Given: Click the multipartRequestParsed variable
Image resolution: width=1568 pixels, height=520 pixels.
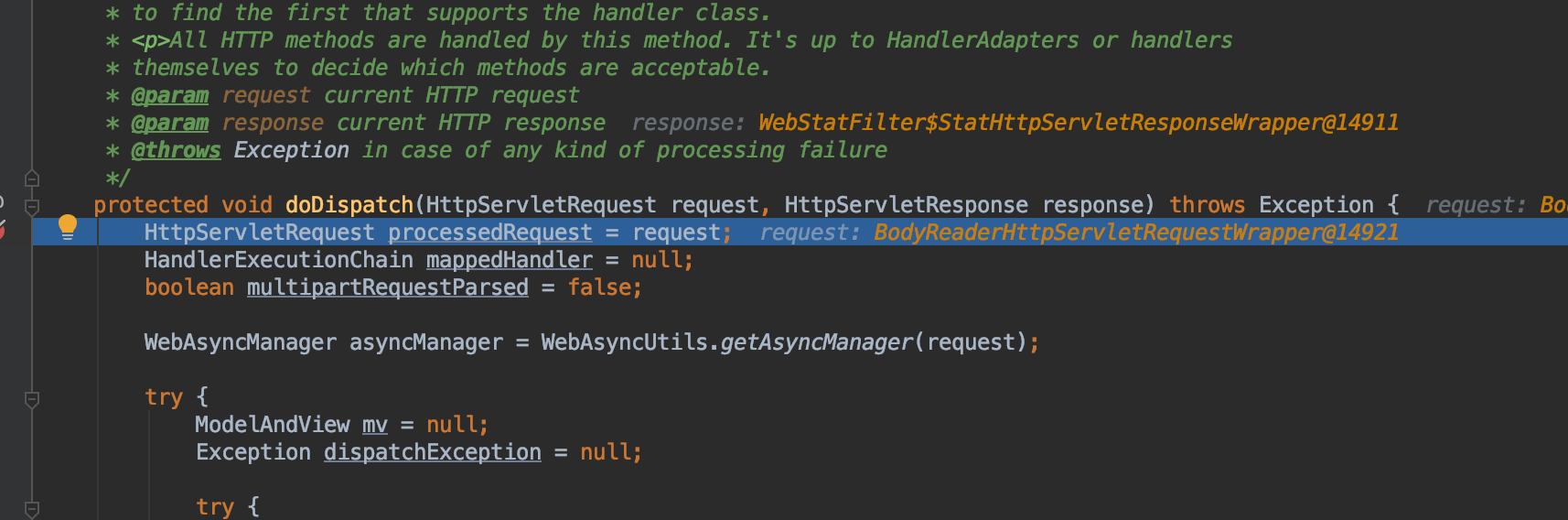Looking at the screenshot, I should click(388, 287).
